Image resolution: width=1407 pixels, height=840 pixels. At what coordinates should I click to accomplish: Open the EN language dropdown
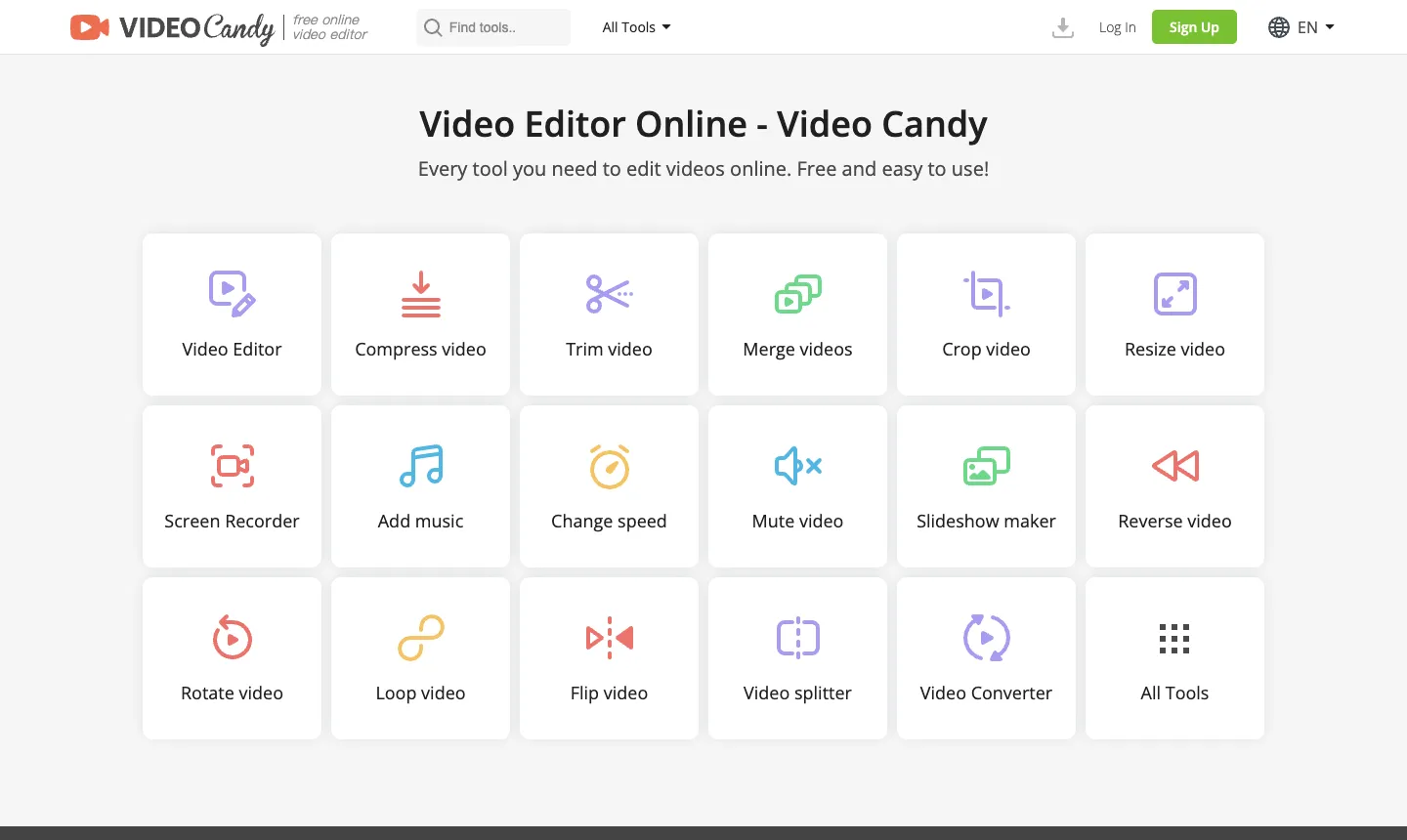click(1301, 27)
